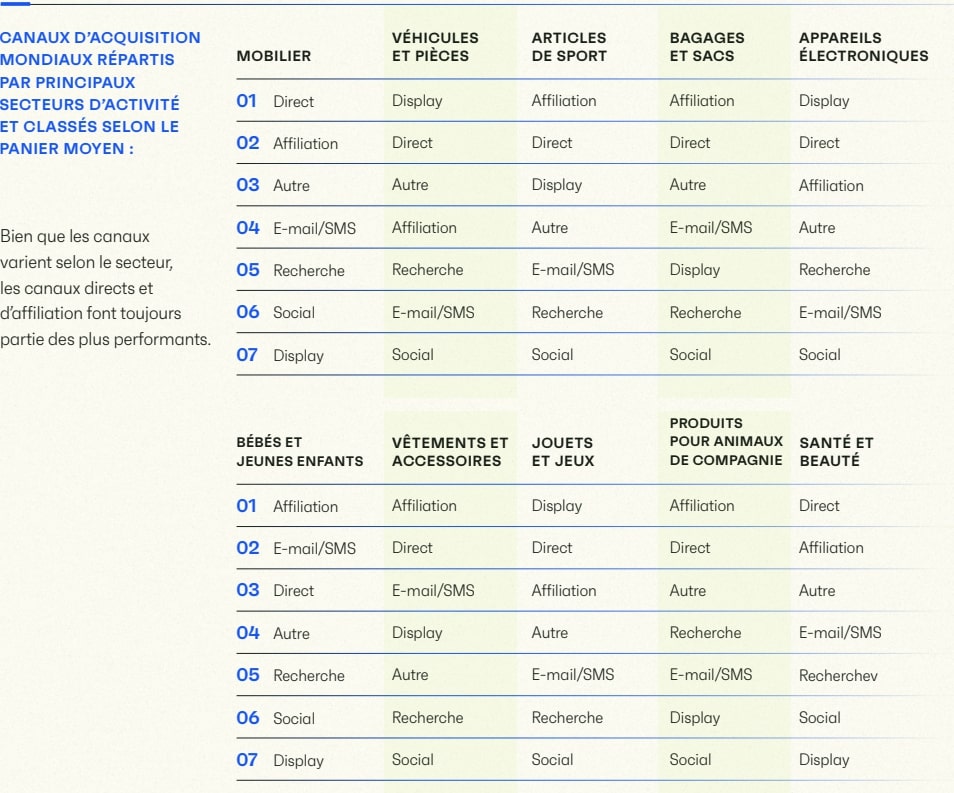Viewport: 954px width, 793px height.
Task: Click the blue CANAUX D'ACQUISITION MONDIAUX title
Action: (x=100, y=93)
